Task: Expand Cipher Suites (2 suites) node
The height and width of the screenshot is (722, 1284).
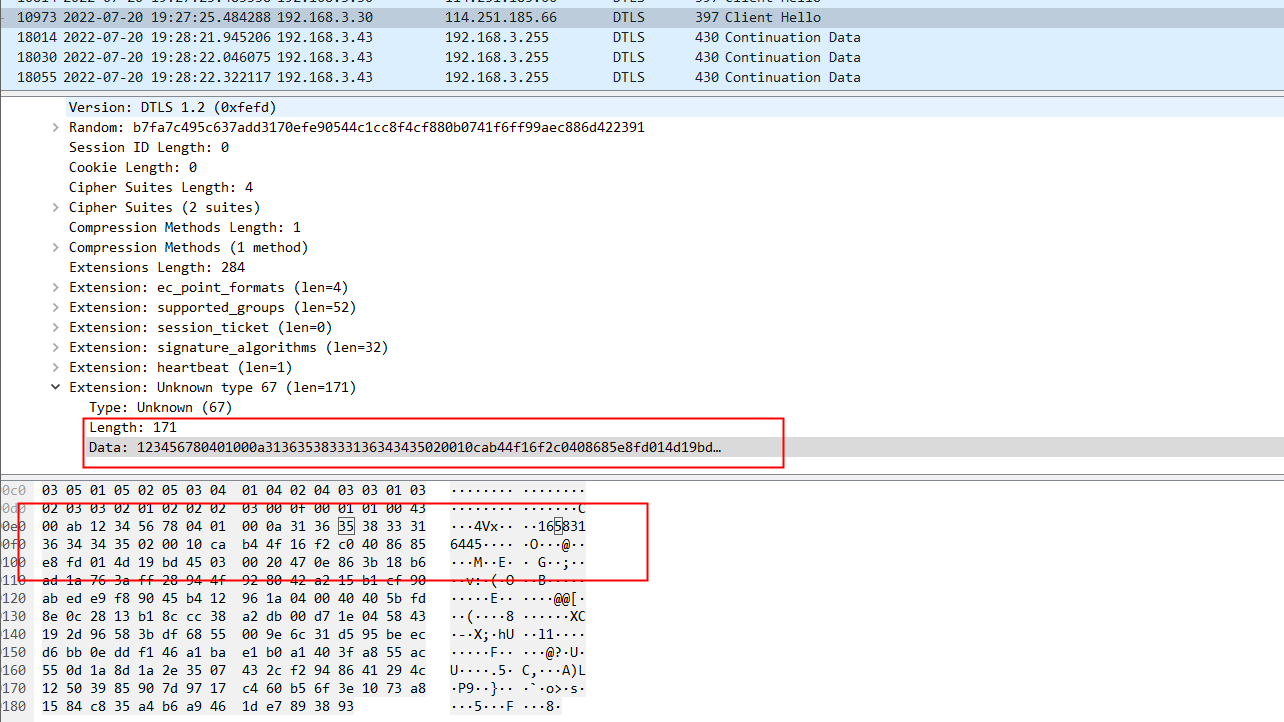Action: point(56,208)
